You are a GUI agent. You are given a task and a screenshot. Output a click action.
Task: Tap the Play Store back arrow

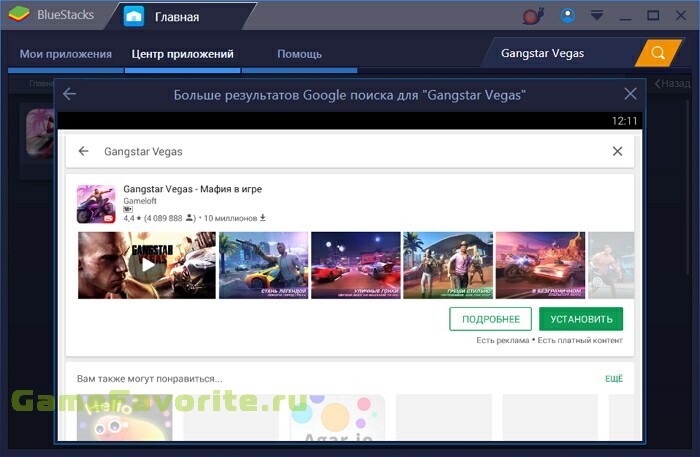pos(83,151)
